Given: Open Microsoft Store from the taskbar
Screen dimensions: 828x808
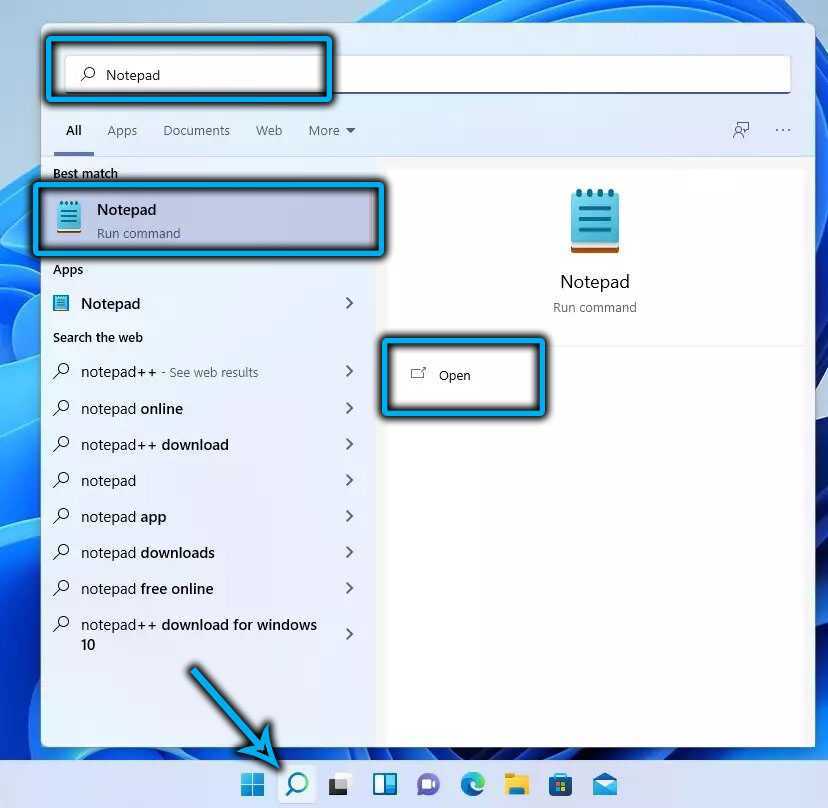Looking at the screenshot, I should coord(560,785).
